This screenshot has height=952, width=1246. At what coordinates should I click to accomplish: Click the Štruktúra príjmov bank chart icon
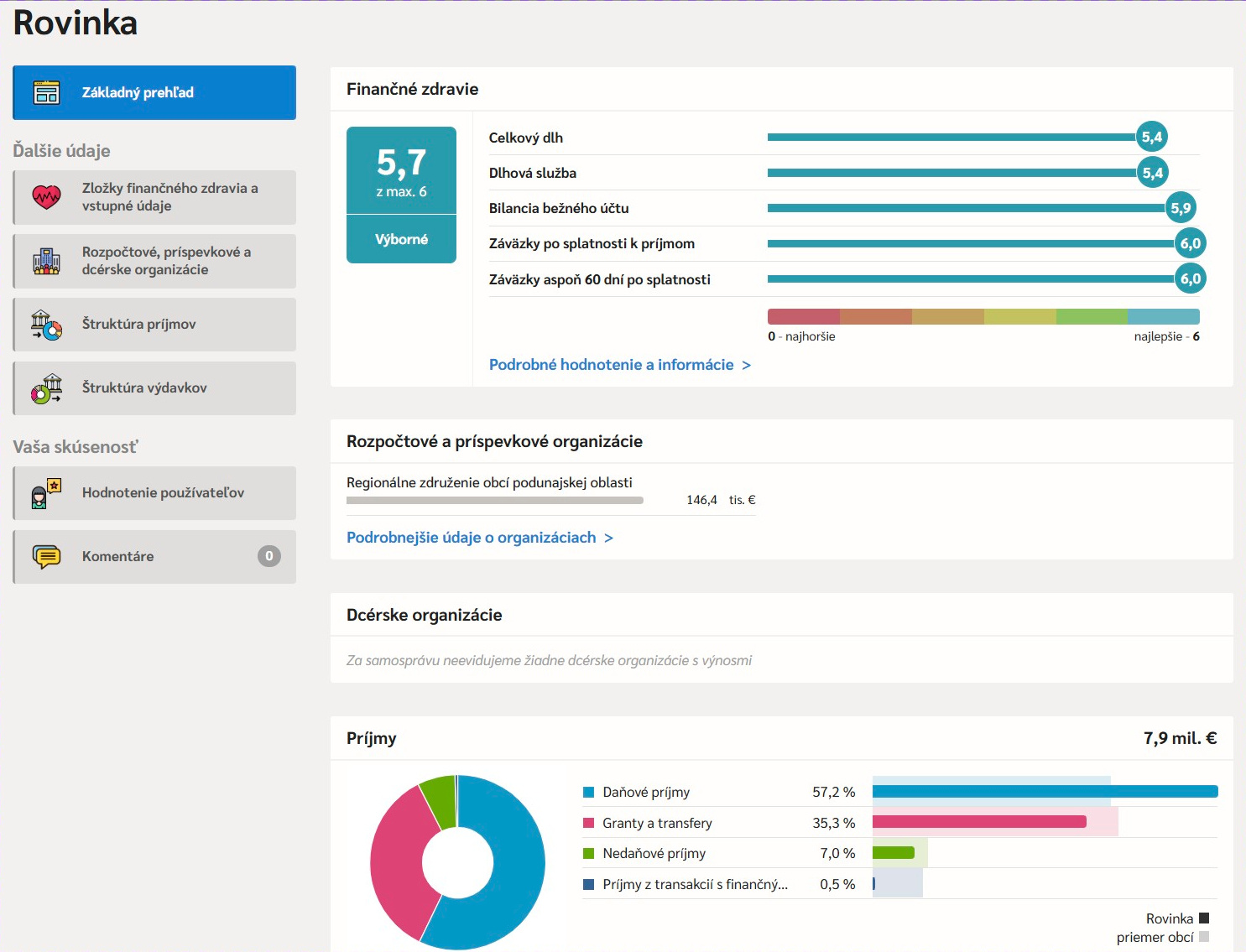click(46, 325)
